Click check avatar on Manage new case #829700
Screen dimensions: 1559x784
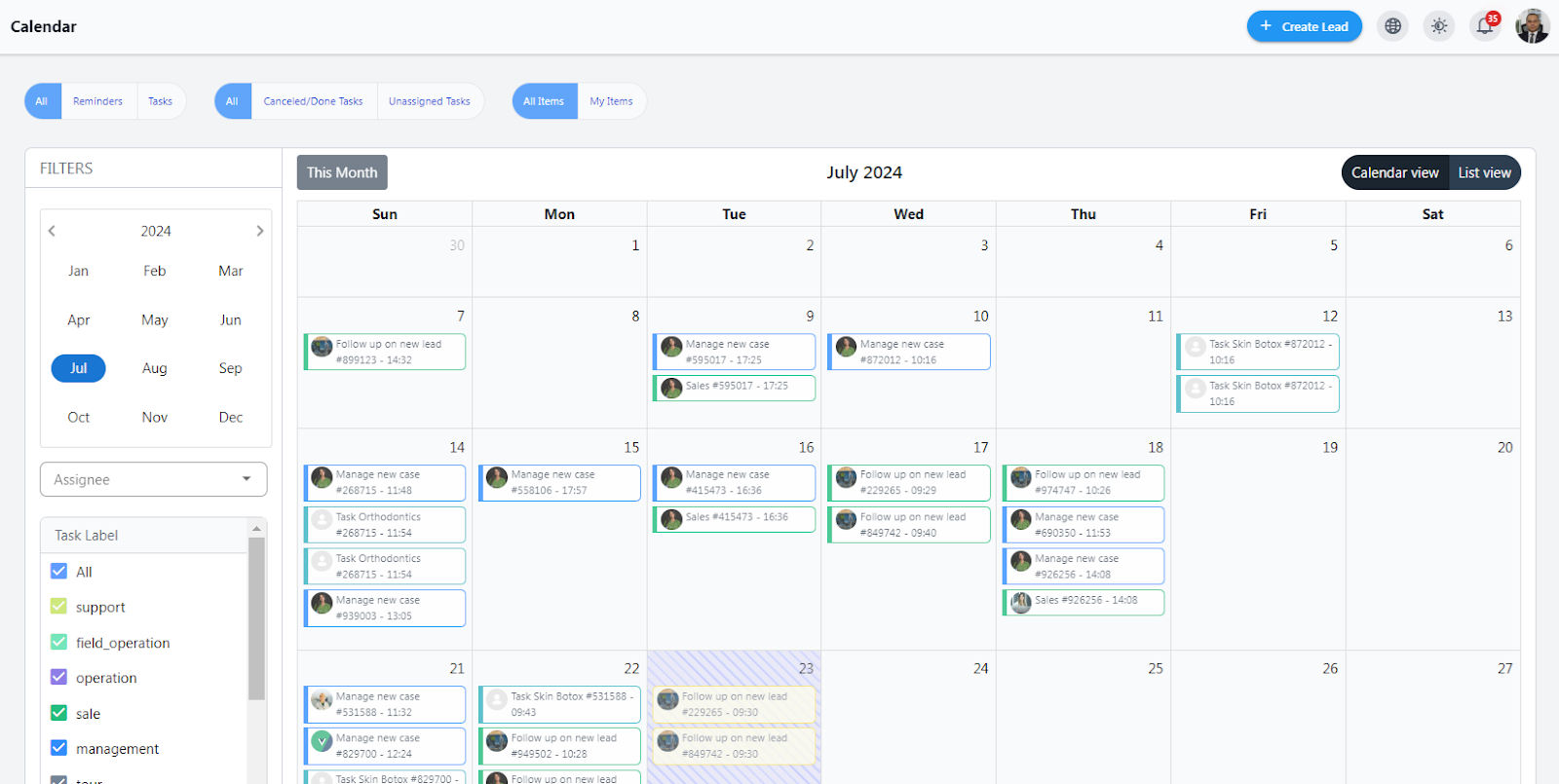[322, 741]
